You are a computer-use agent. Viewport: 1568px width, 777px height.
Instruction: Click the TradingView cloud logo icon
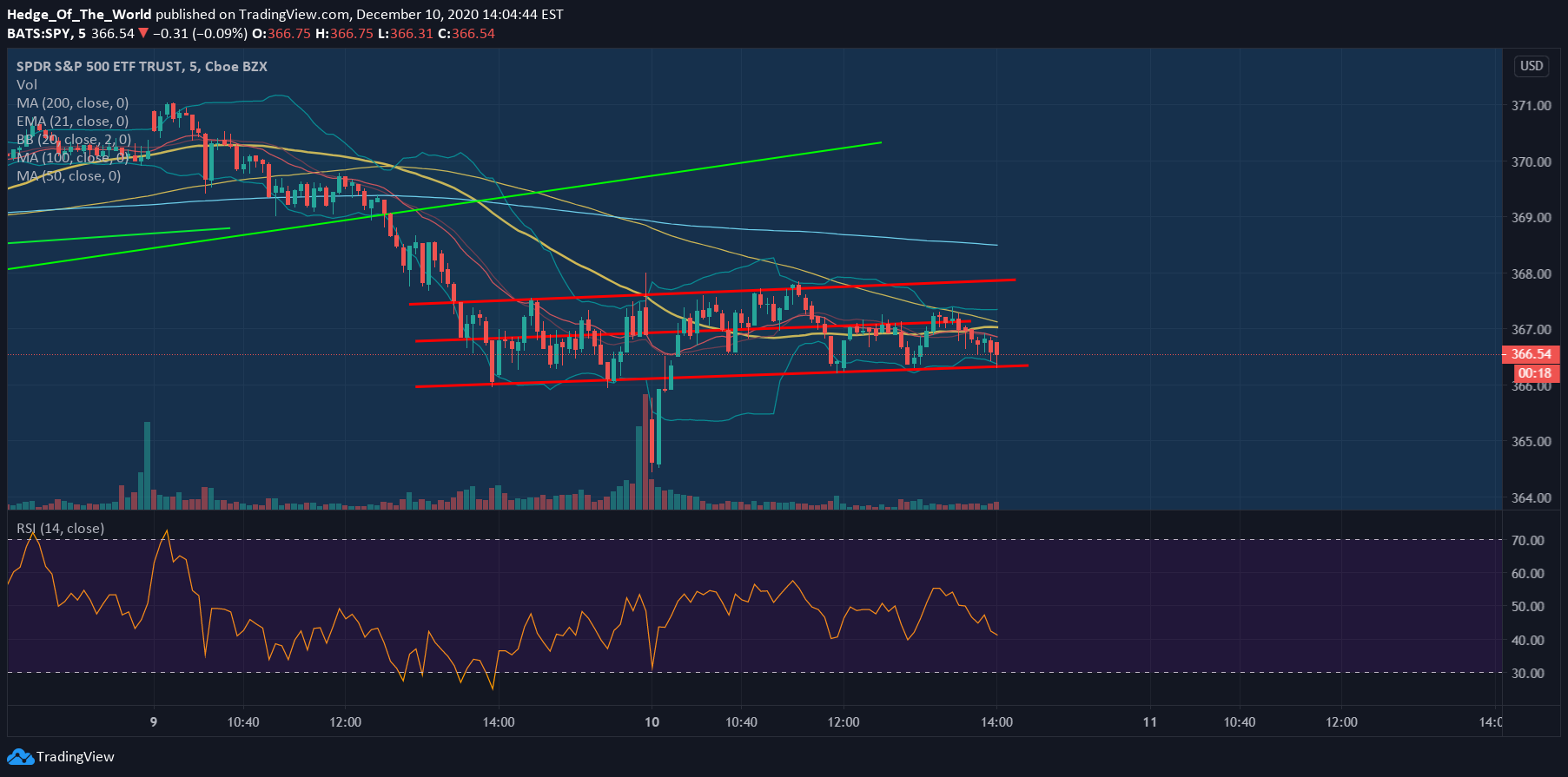pyautogui.click(x=20, y=757)
